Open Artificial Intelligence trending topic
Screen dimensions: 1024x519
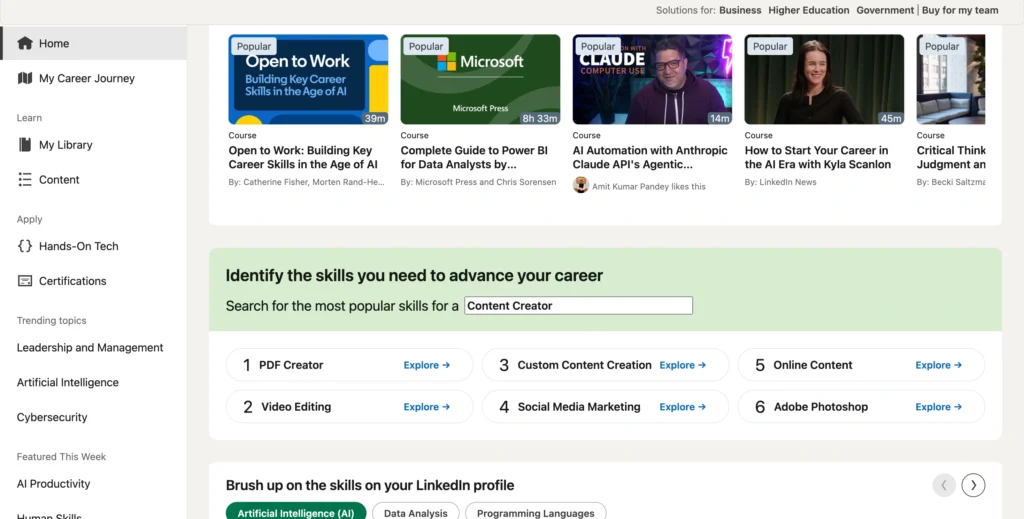pyautogui.click(x=68, y=383)
